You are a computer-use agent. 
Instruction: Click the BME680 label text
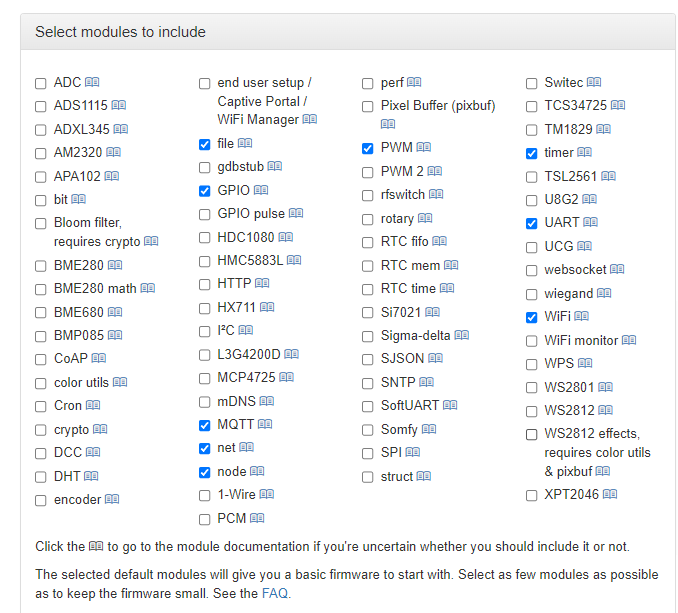[x=79, y=312]
